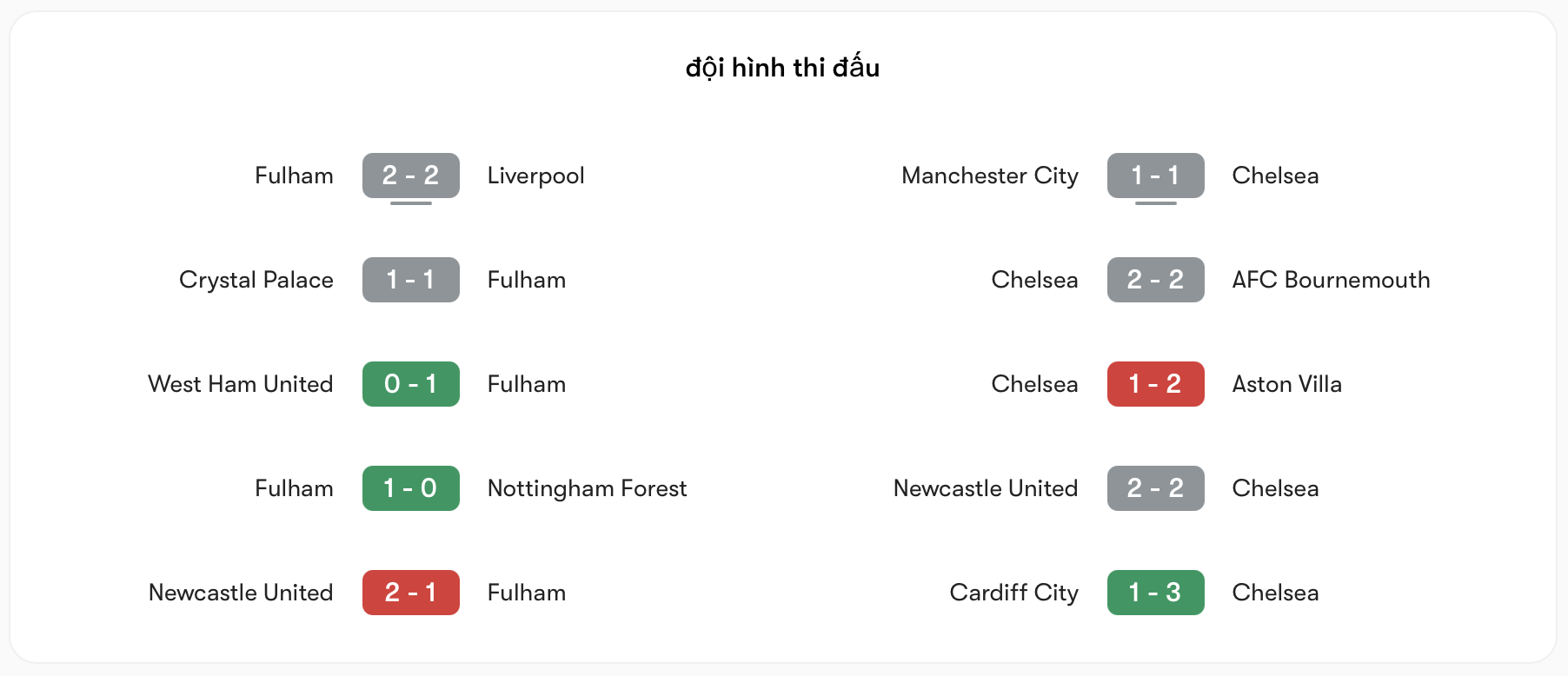Select the 1 - 1 badge for Crystal Palace vs Fulham
1568x676 pixels.
(410, 280)
